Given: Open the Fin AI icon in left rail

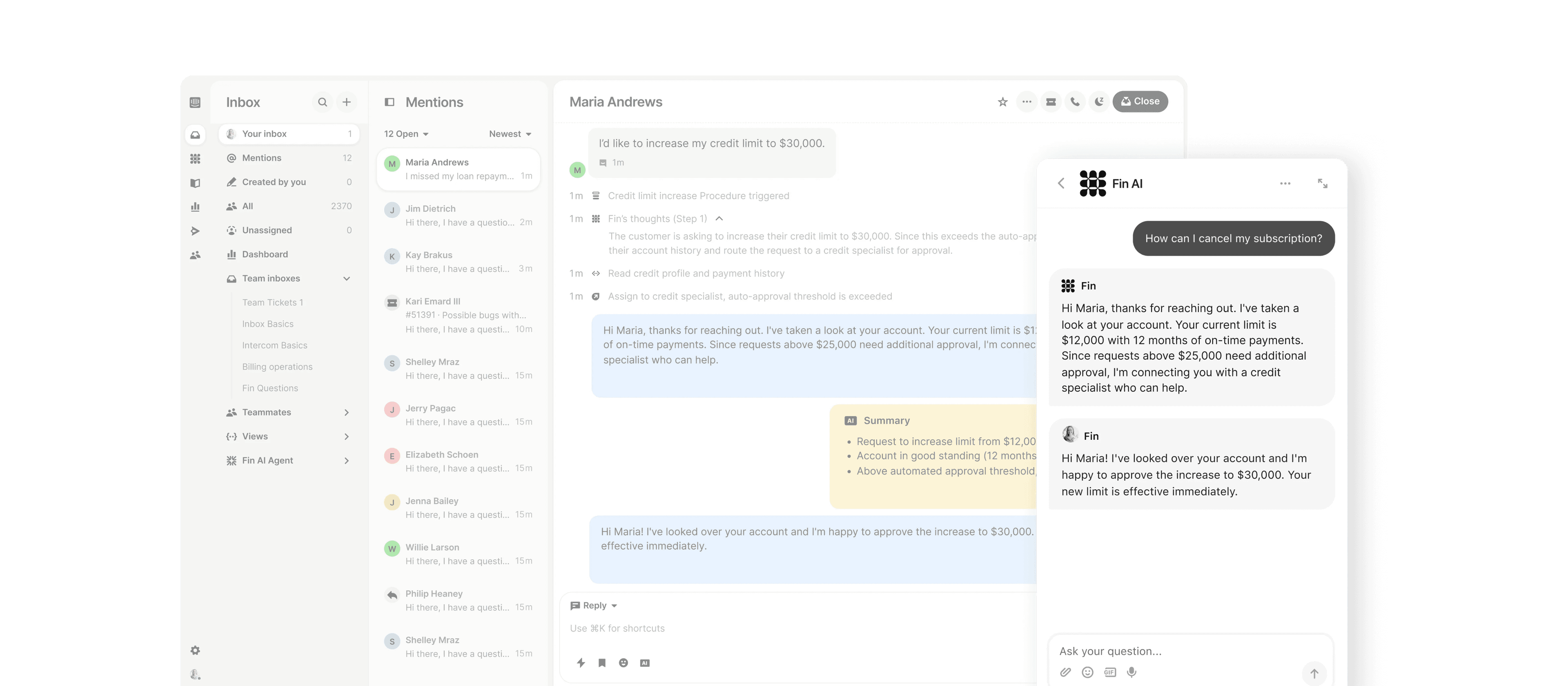Looking at the screenshot, I should [x=195, y=159].
